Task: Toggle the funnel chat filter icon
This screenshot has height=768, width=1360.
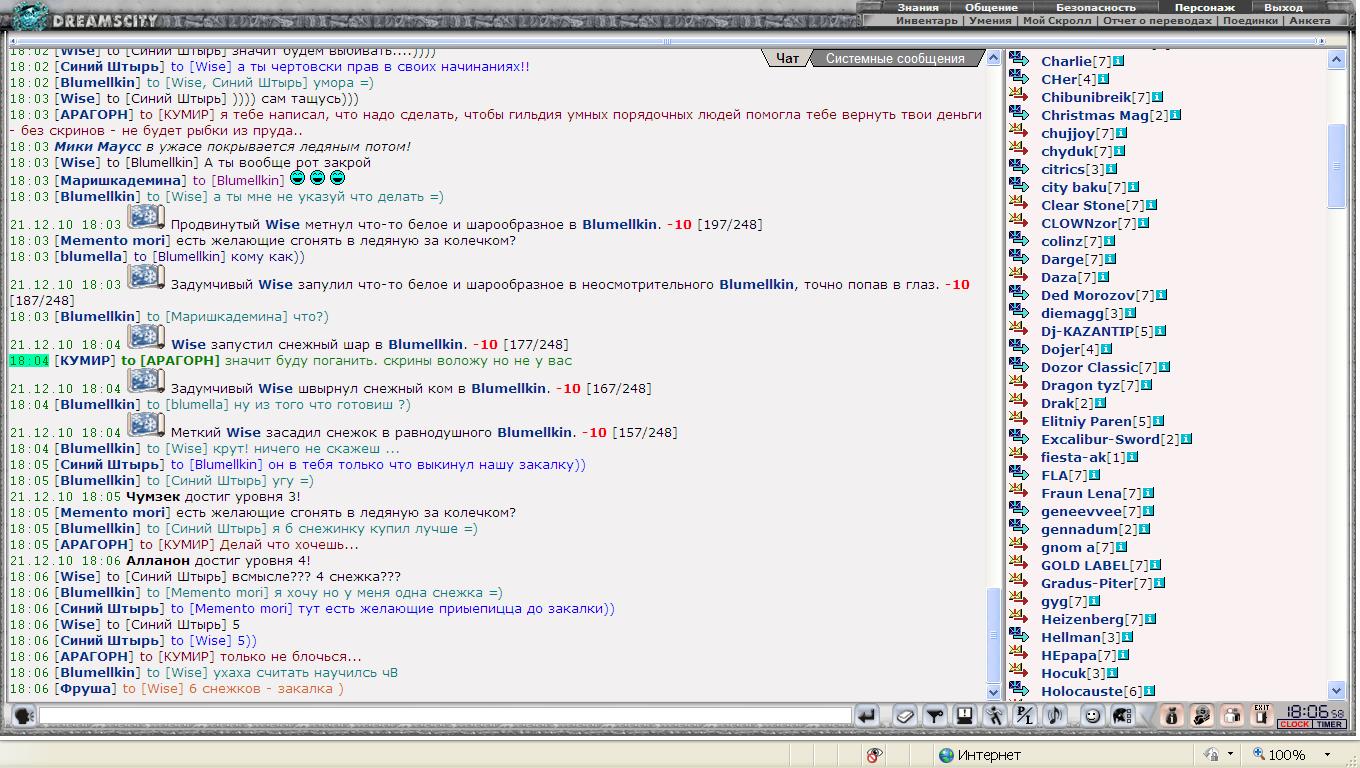Action: tap(934, 716)
